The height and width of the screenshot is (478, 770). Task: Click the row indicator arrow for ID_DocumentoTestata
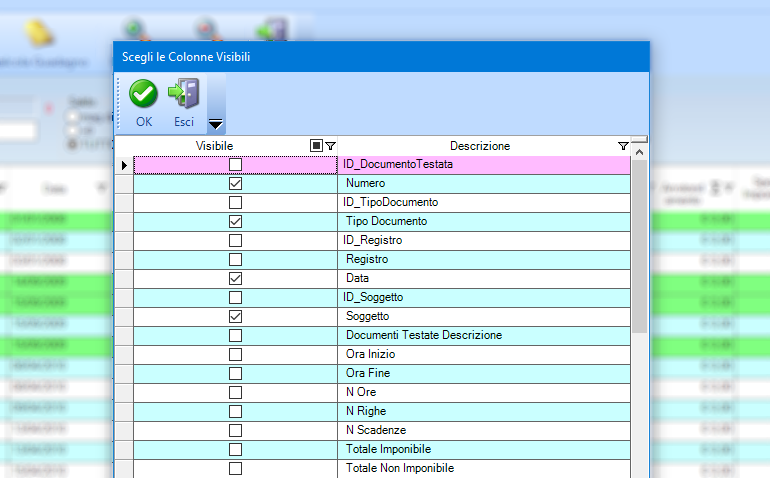click(x=124, y=165)
